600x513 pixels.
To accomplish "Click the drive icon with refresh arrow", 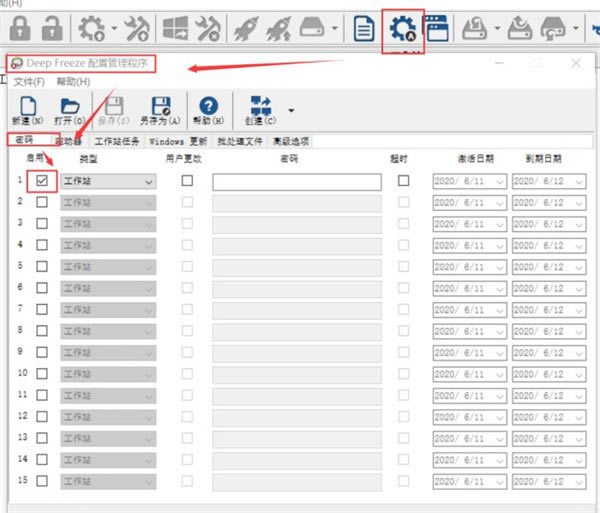I will coord(553,28).
